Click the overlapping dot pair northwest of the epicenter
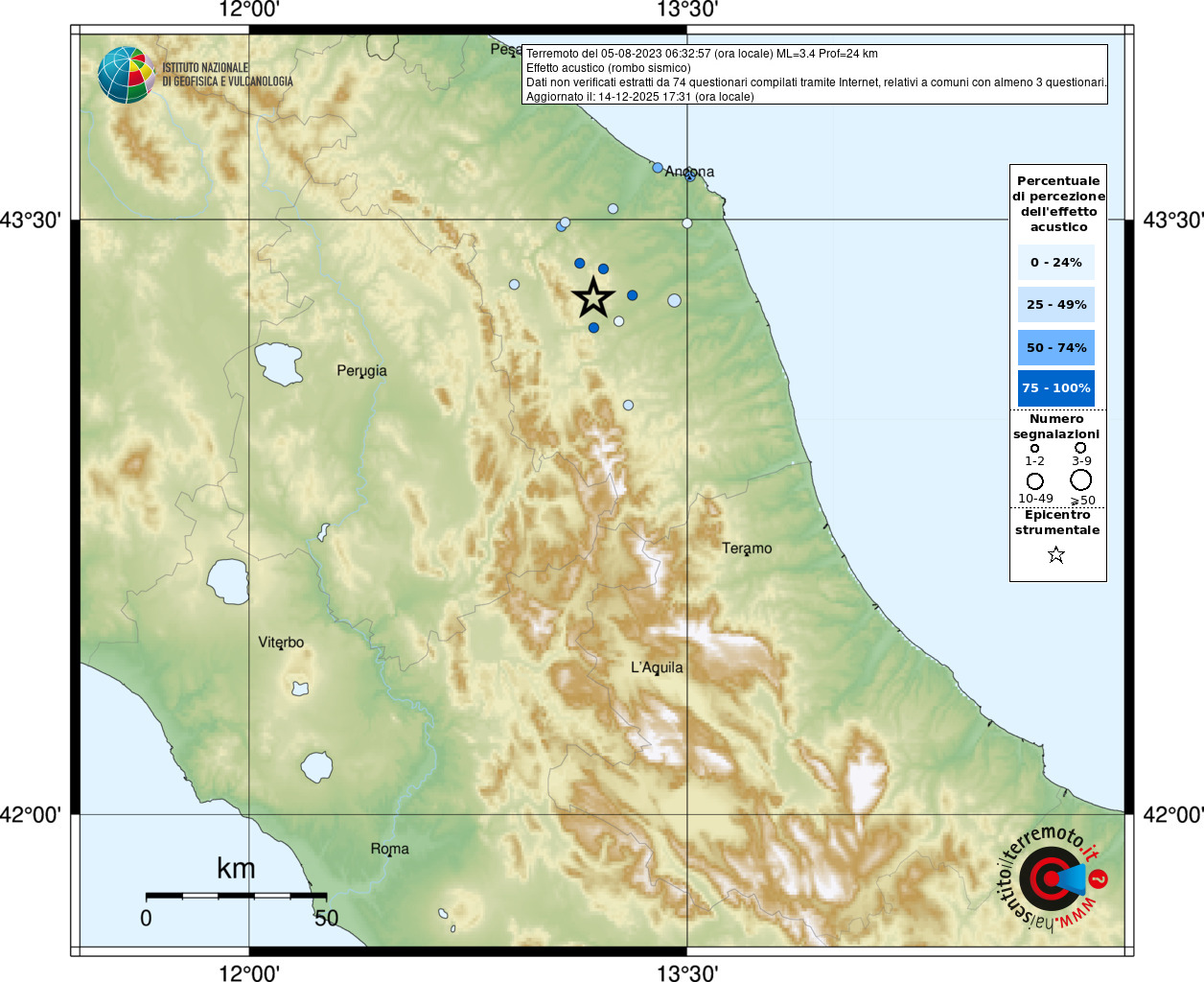1204x982 pixels. [x=563, y=224]
